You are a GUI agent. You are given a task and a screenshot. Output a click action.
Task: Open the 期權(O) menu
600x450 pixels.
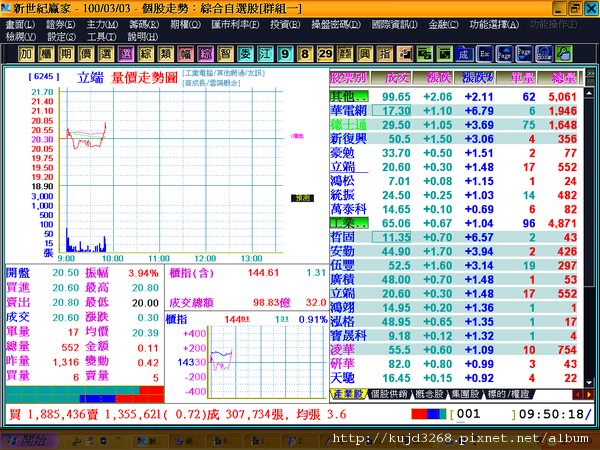(x=186, y=24)
